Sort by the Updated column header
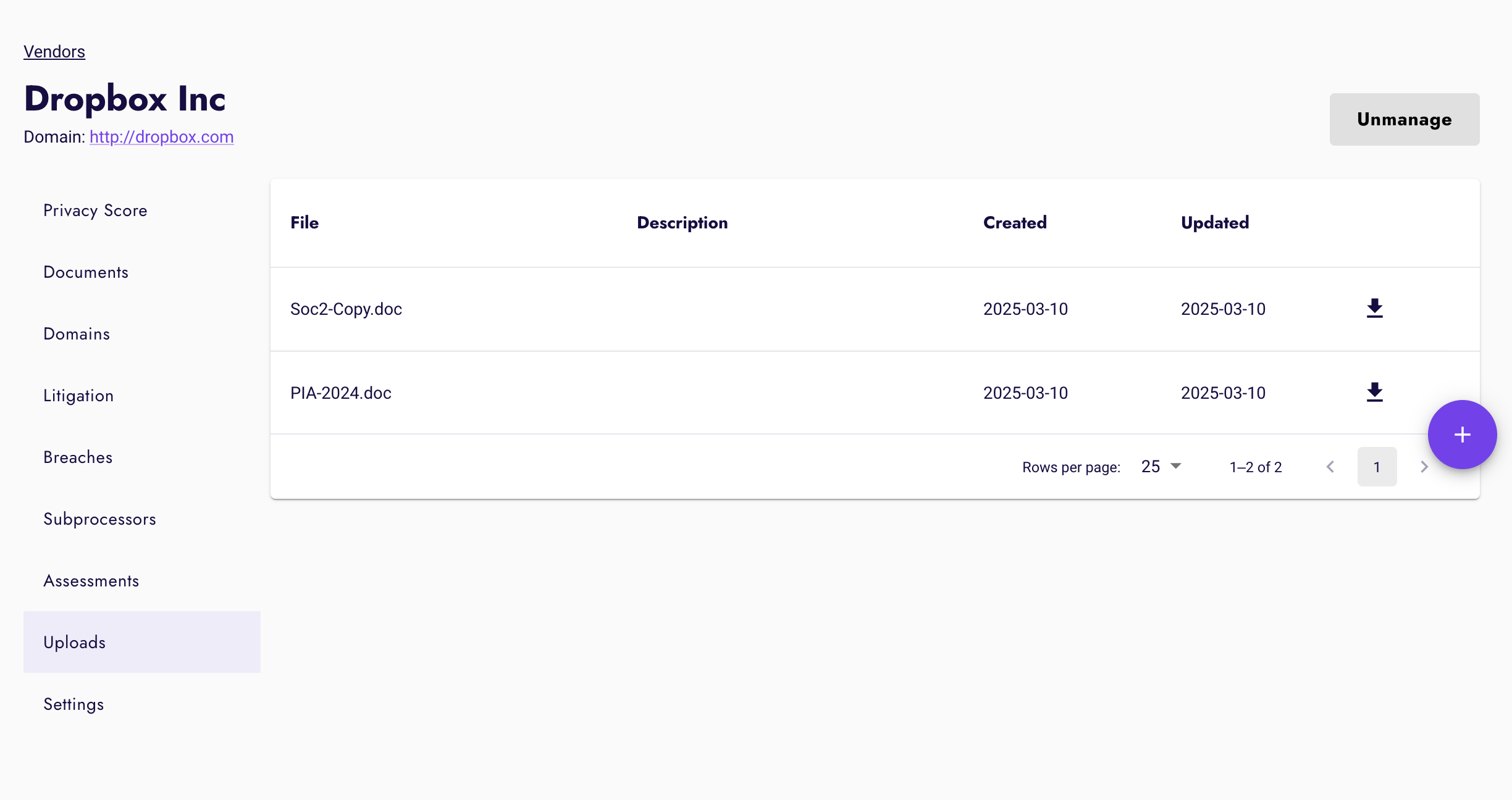 [1215, 222]
